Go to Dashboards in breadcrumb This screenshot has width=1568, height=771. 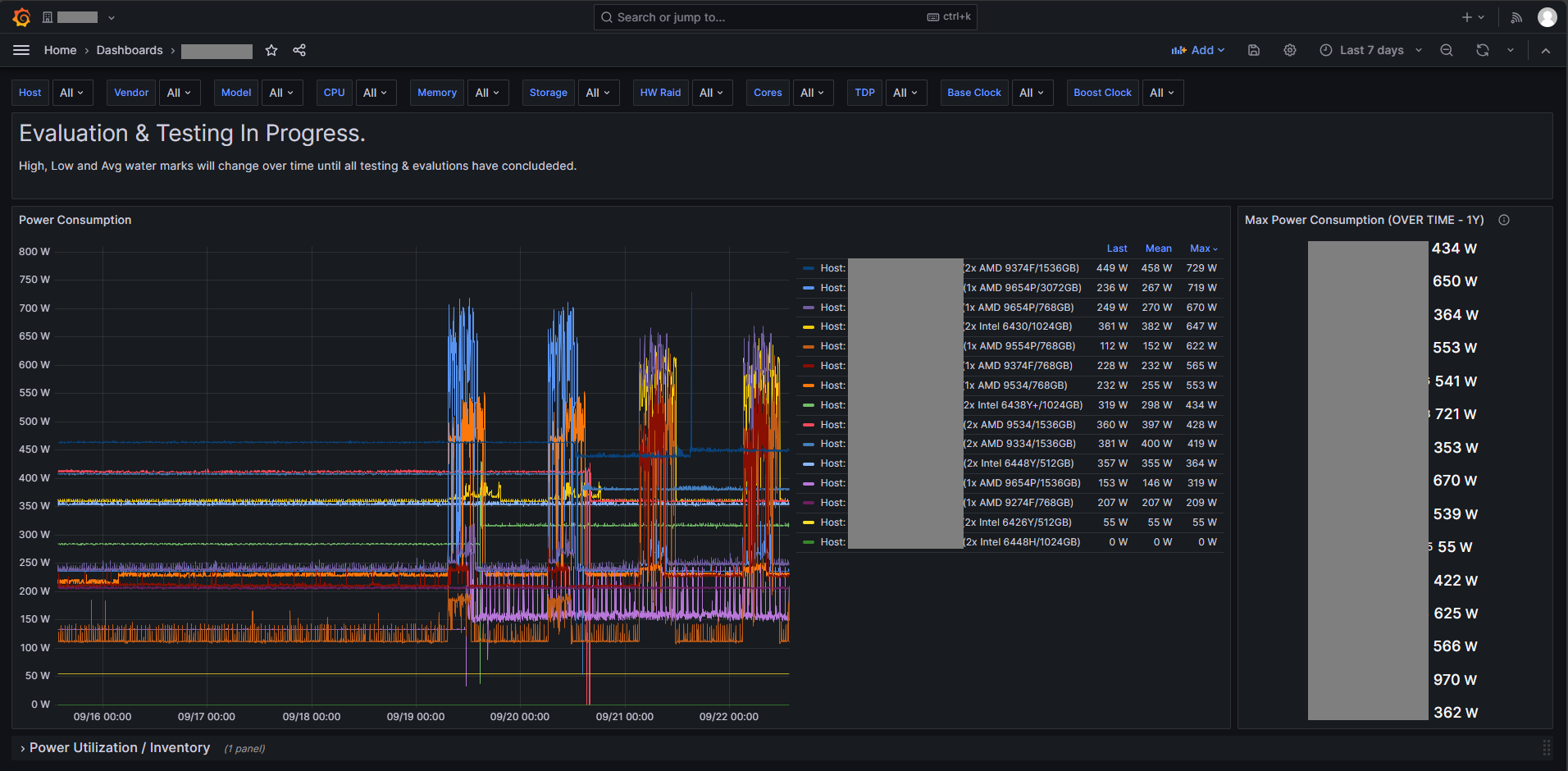[130, 50]
